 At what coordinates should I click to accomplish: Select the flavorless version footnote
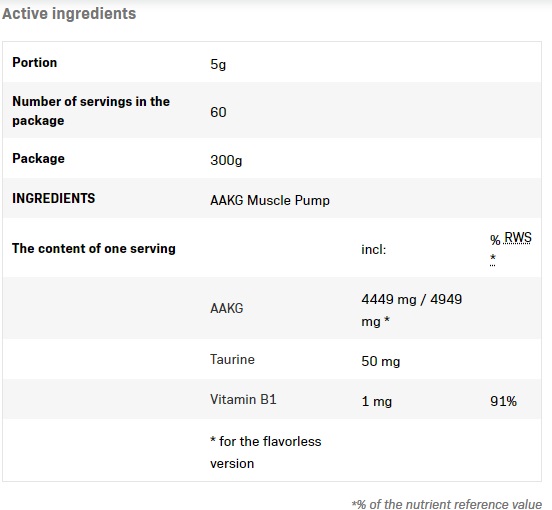[266, 452]
